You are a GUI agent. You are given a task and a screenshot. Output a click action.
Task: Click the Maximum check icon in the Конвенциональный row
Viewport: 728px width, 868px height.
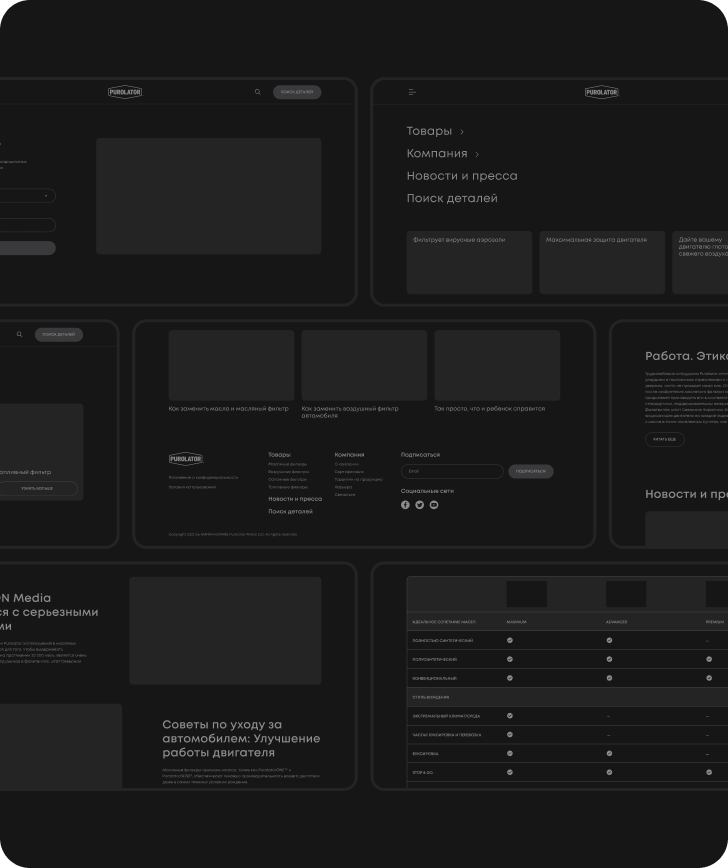tap(510, 678)
